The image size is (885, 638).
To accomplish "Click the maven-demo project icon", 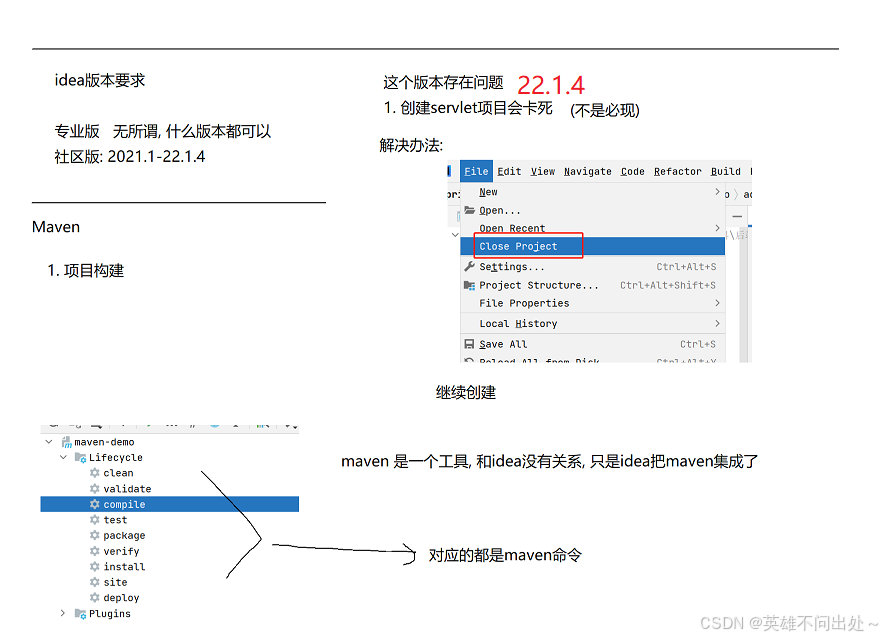I will [67, 442].
